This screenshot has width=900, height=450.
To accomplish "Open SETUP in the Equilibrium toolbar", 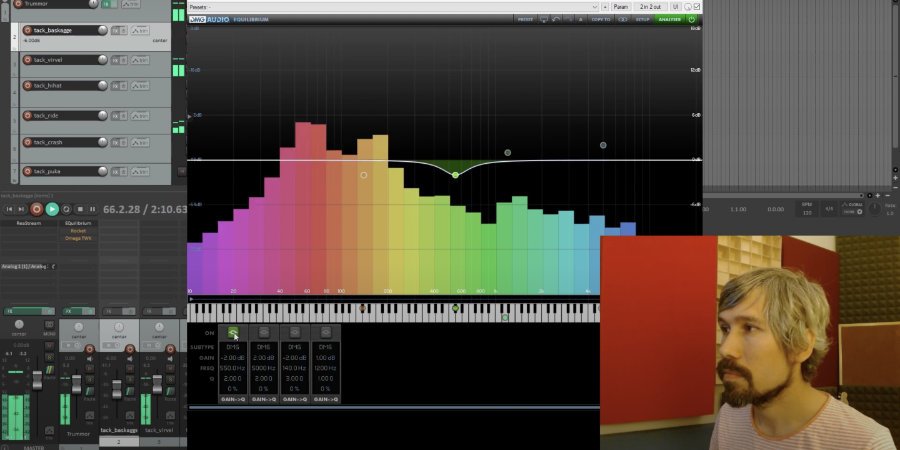I will click(x=642, y=20).
